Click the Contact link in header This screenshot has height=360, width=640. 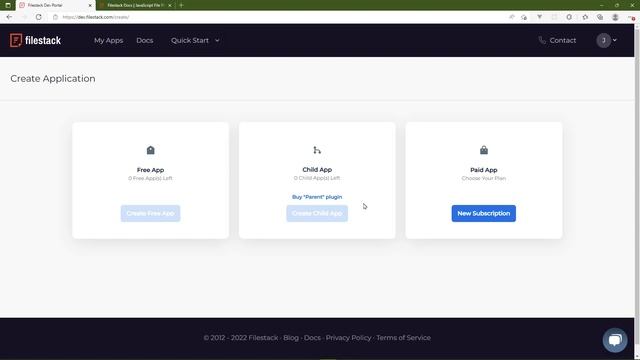[x=562, y=40]
